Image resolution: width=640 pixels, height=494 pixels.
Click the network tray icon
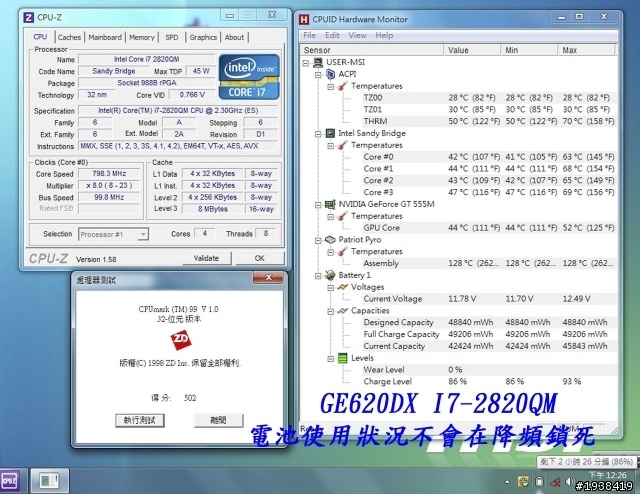pyautogui.click(x=555, y=483)
